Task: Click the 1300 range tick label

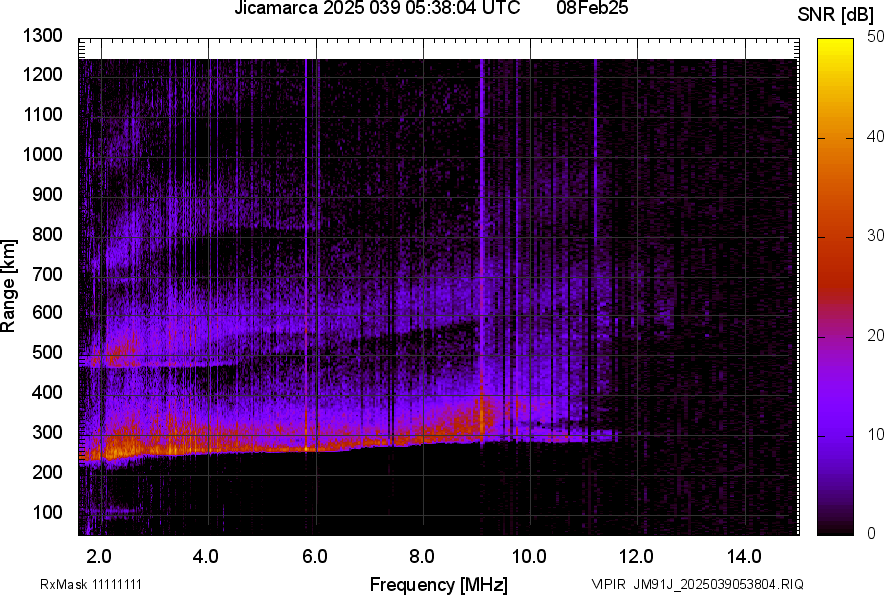Action: (x=42, y=36)
